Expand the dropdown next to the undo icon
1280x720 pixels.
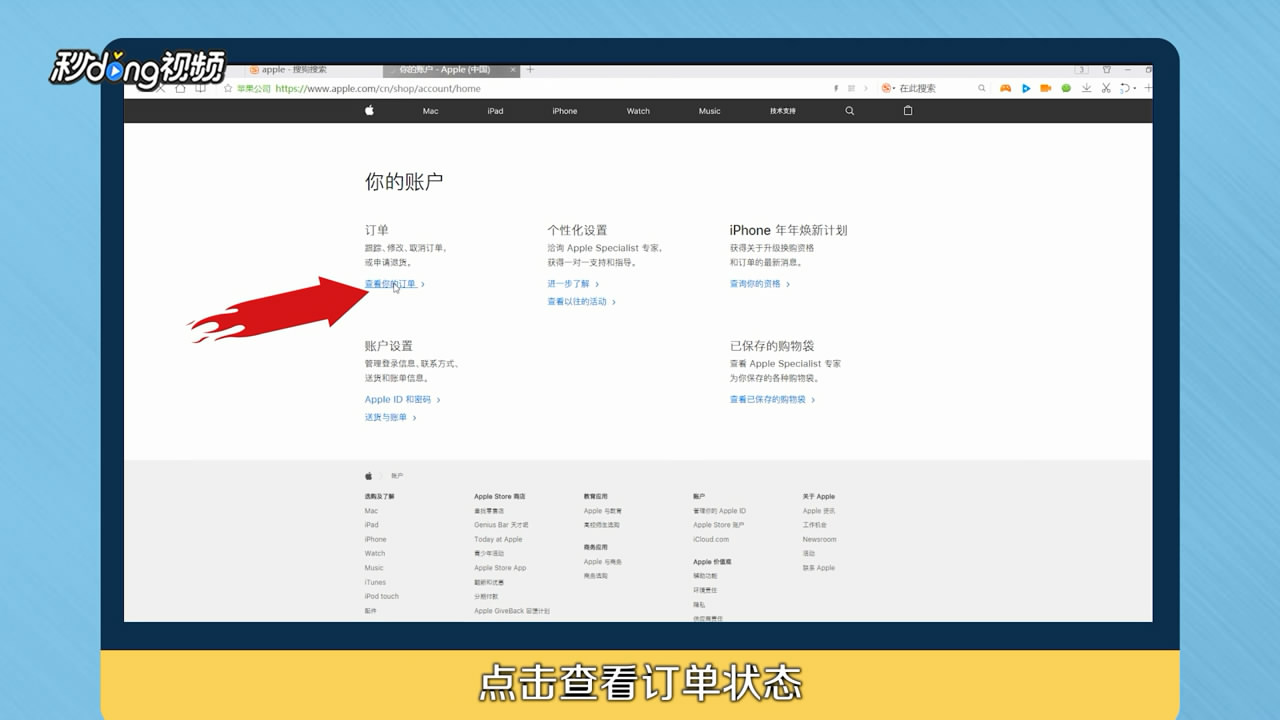point(1135,88)
